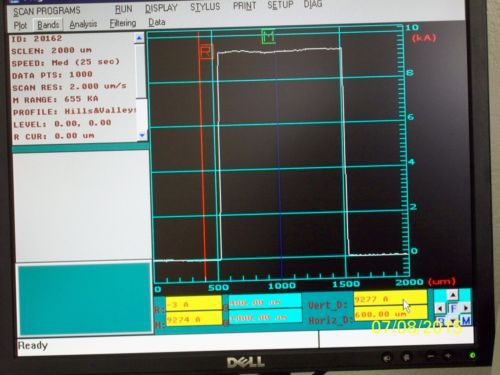Open the DIAG menu
Viewport: 500px width, 375px height.
click(x=313, y=4)
